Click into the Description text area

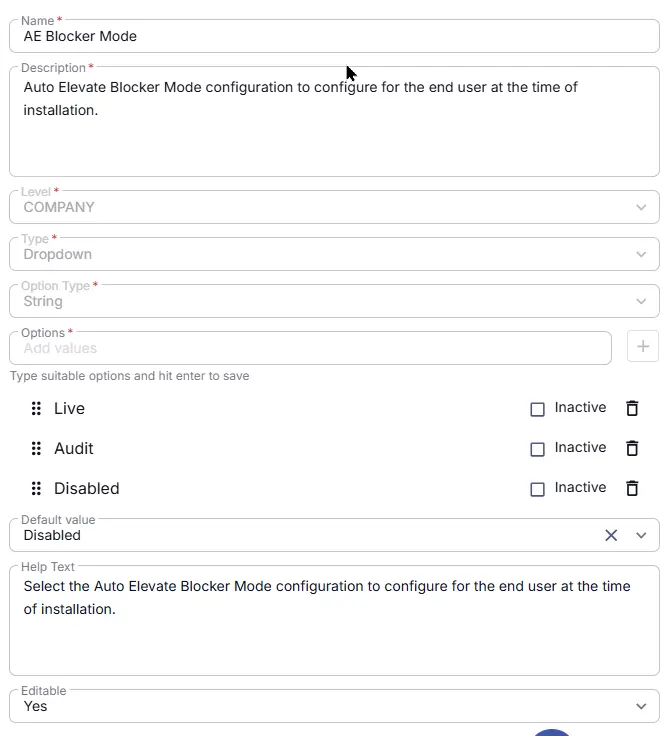click(x=334, y=122)
